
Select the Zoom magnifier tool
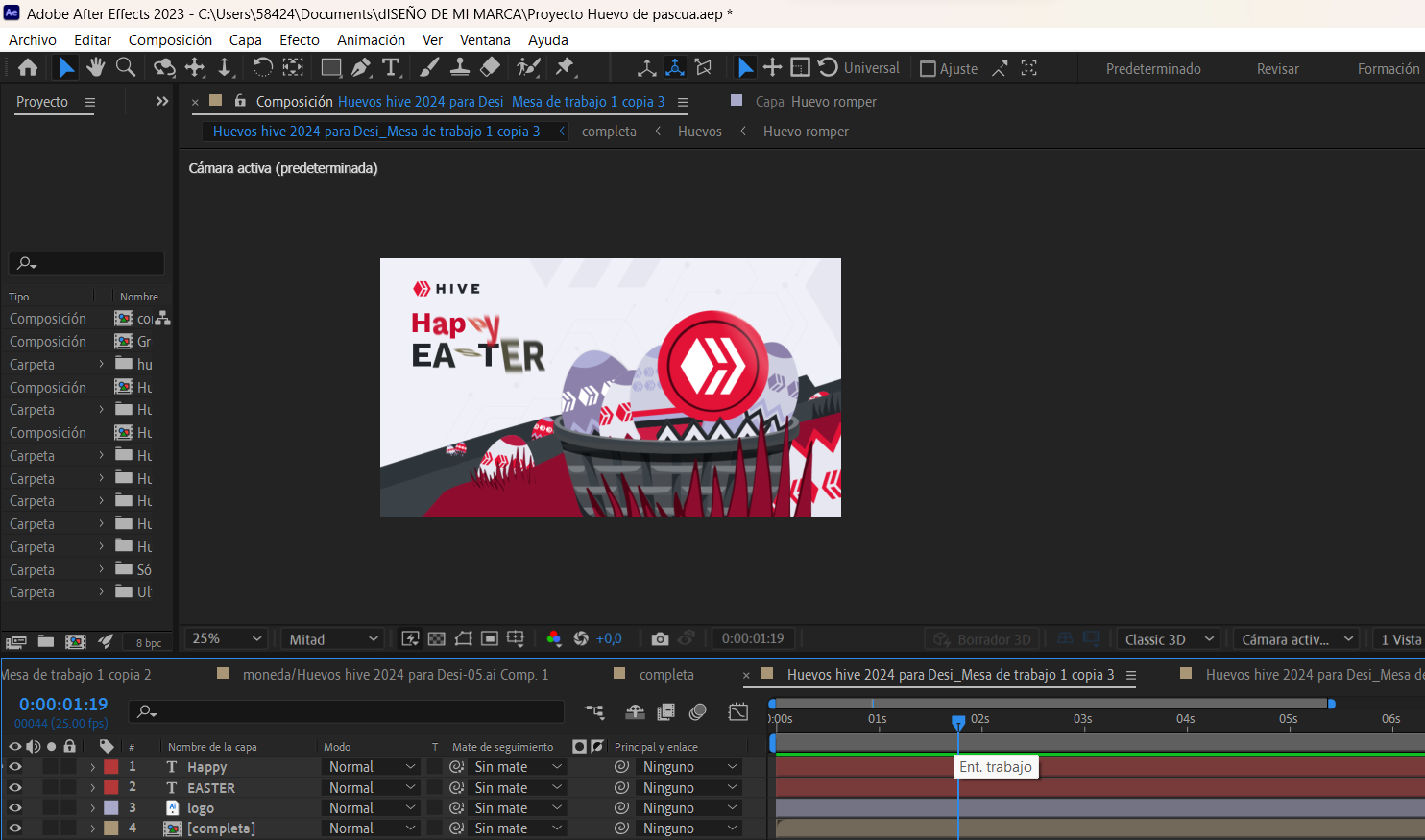coord(125,67)
